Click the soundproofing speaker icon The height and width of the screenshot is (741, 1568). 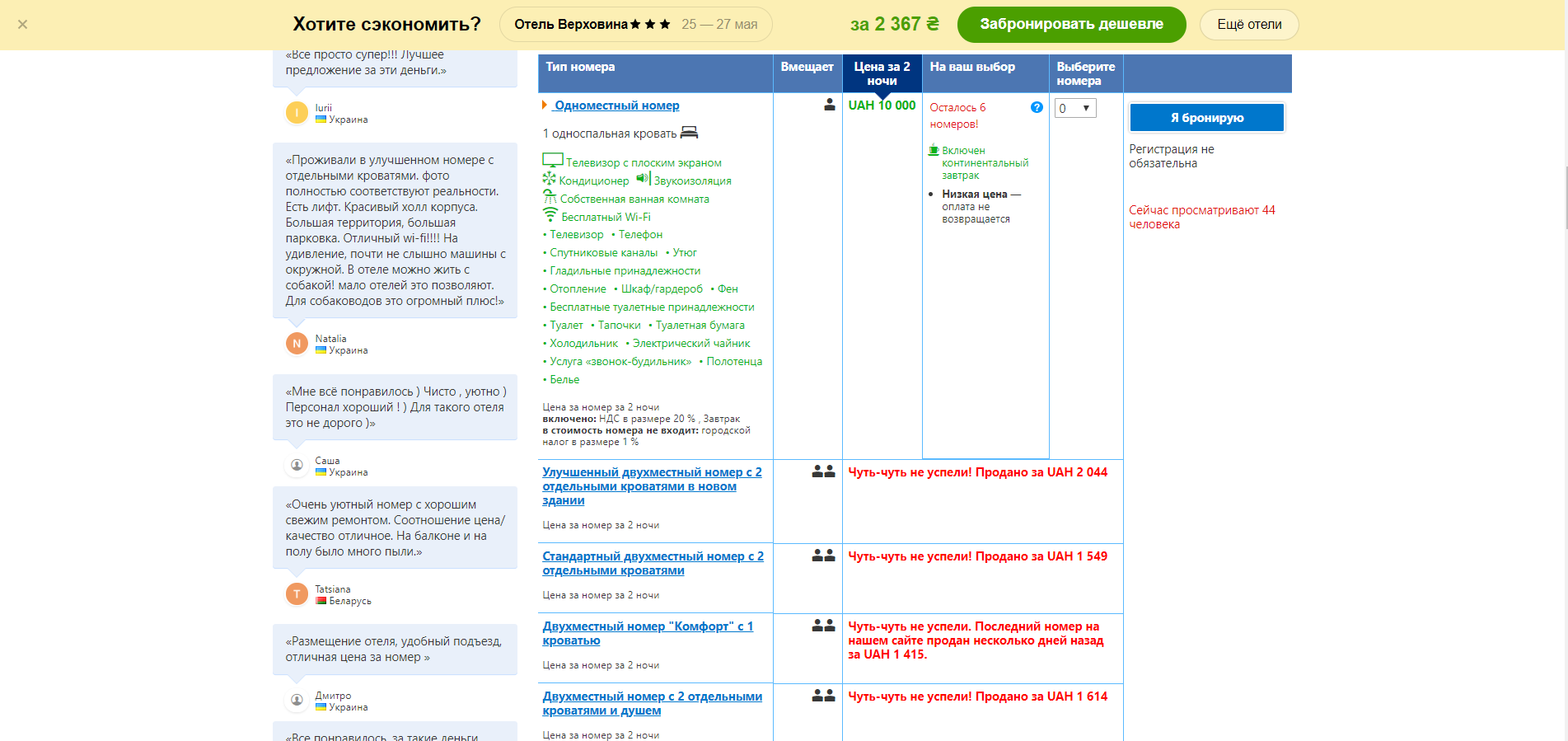pyautogui.click(x=643, y=179)
